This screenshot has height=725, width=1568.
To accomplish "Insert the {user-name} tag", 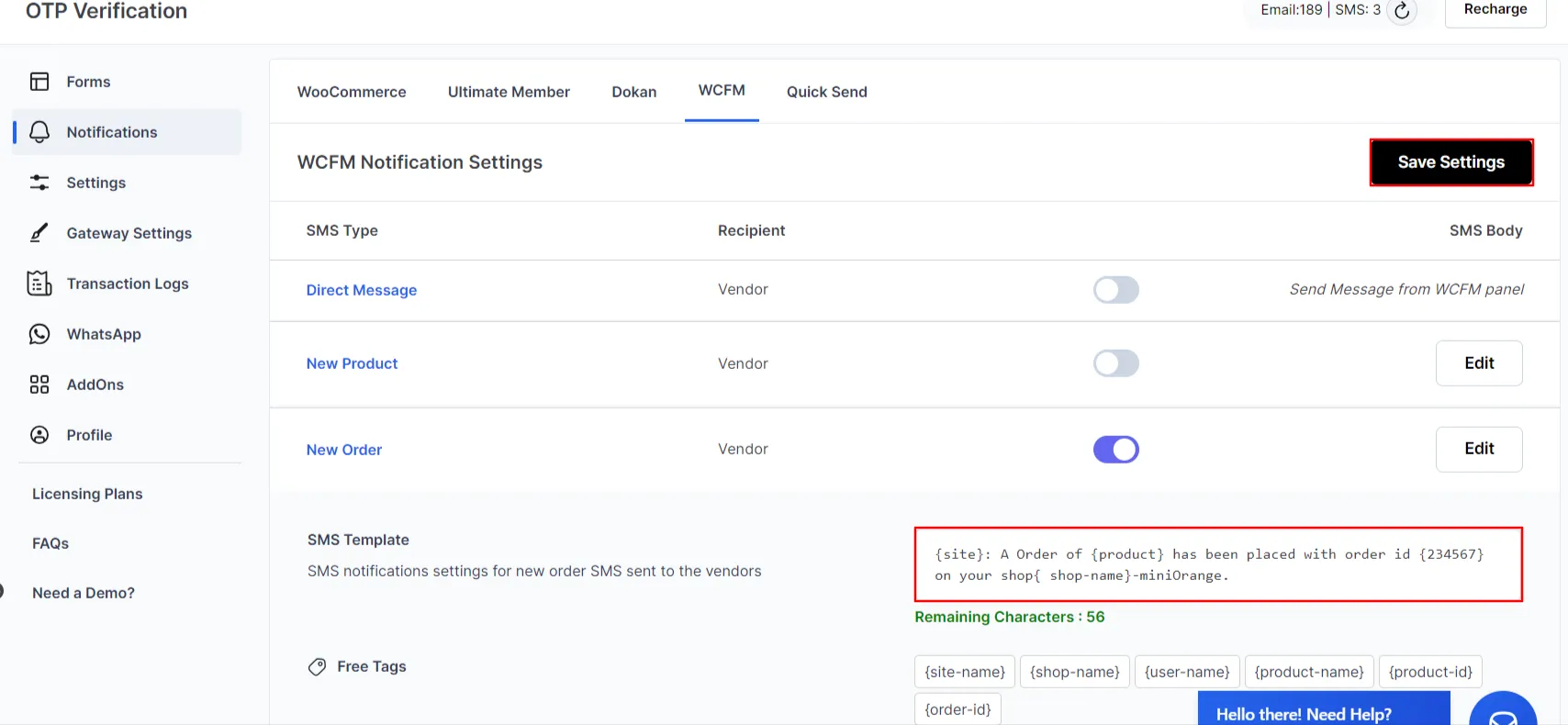I will (x=1187, y=672).
